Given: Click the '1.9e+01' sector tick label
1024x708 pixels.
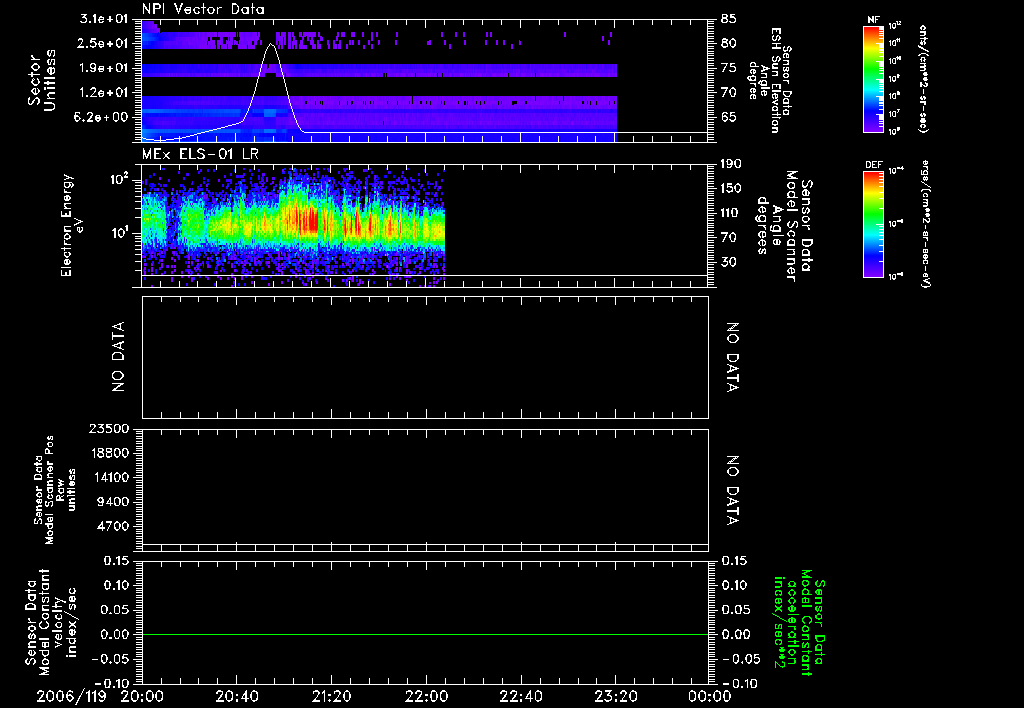Looking at the screenshot, I should coord(103,68).
